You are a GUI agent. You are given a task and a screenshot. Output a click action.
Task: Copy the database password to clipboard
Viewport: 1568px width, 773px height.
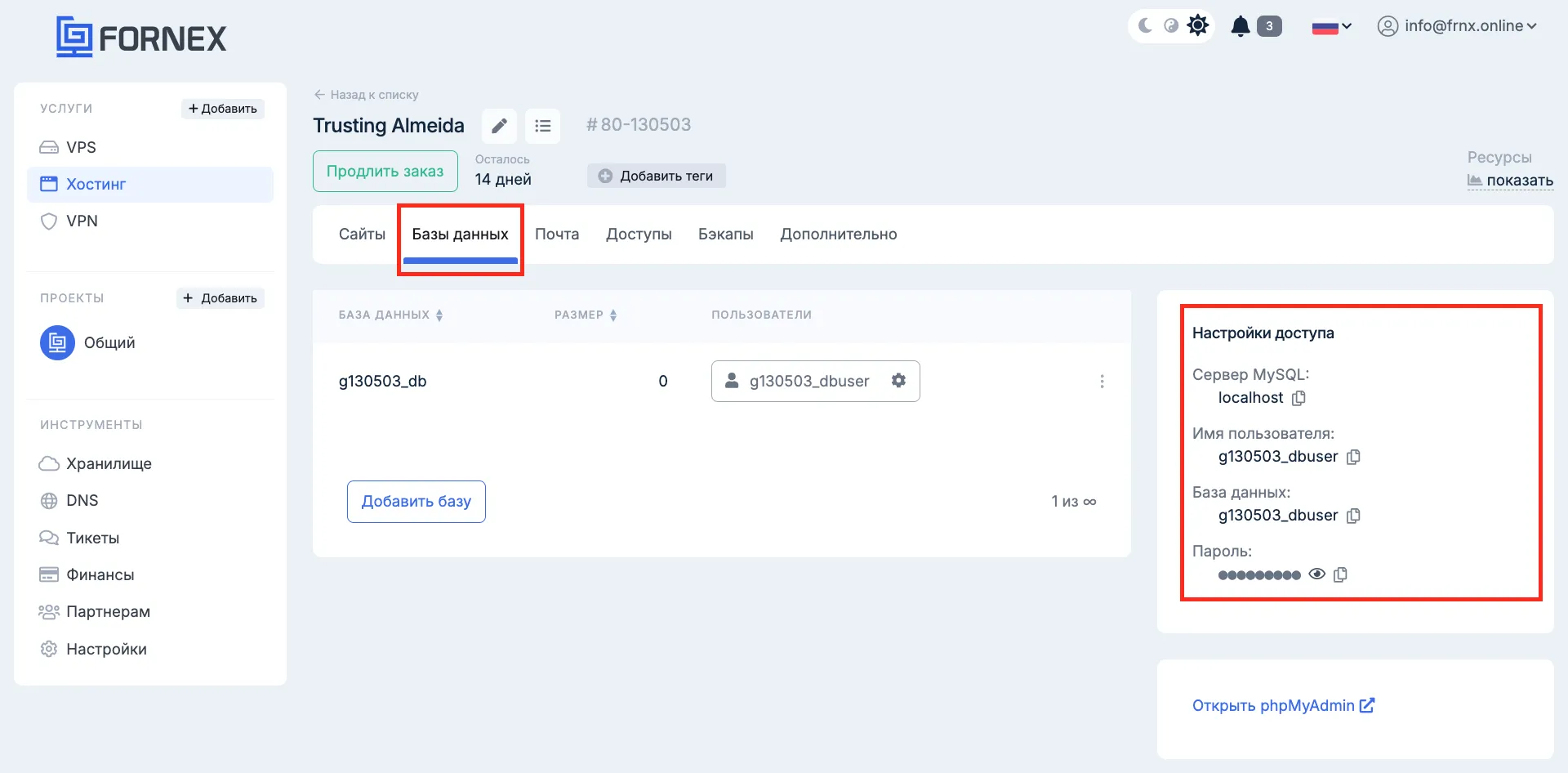(1340, 574)
